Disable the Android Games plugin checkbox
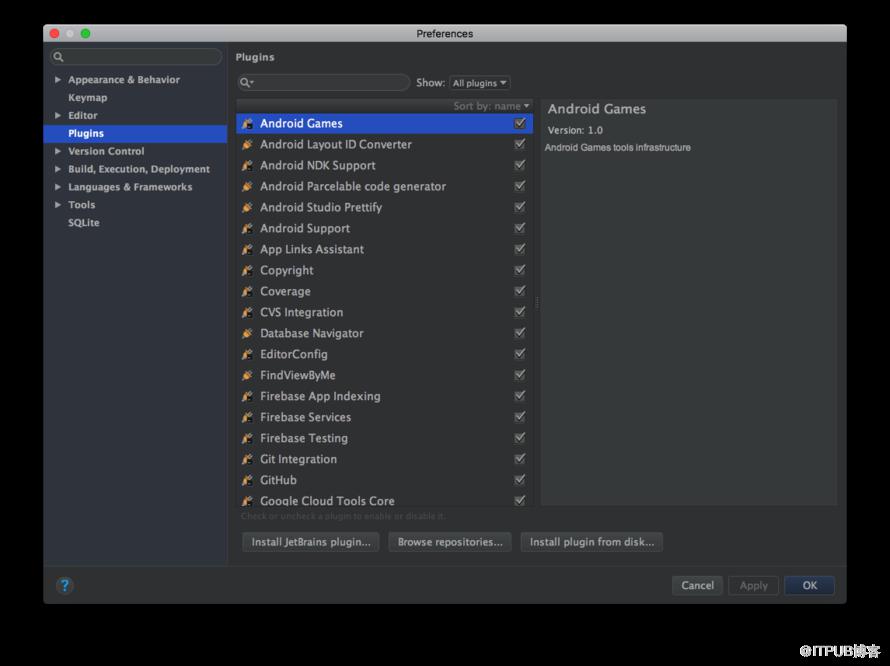This screenshot has width=890, height=666. click(x=519, y=123)
